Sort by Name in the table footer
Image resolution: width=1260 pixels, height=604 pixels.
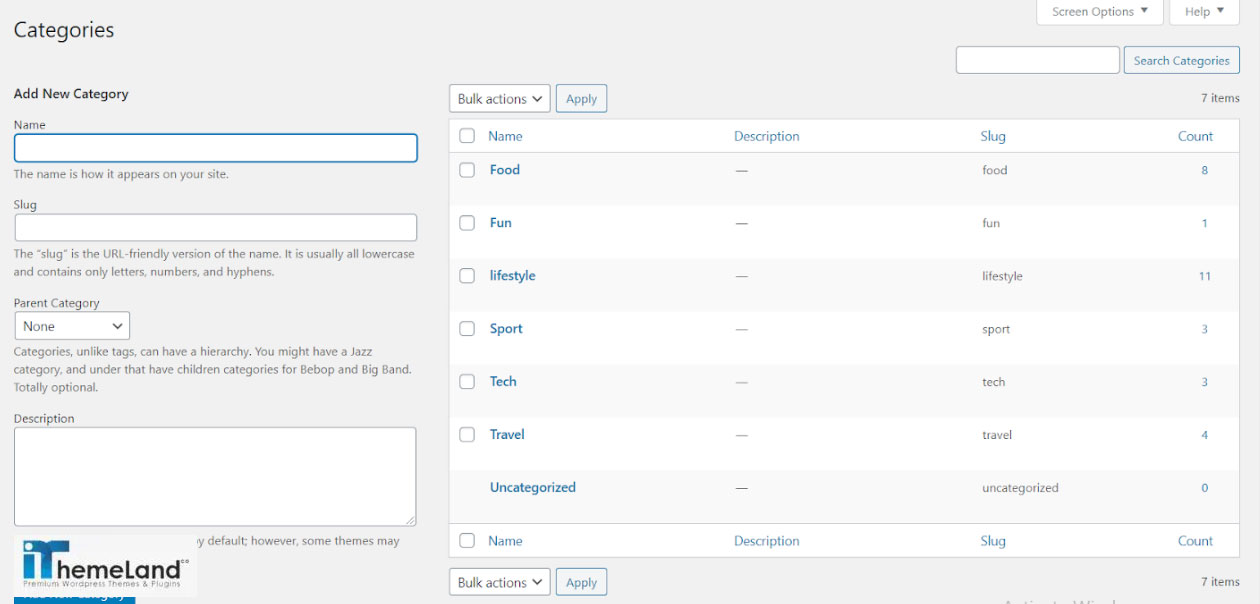pyautogui.click(x=505, y=541)
